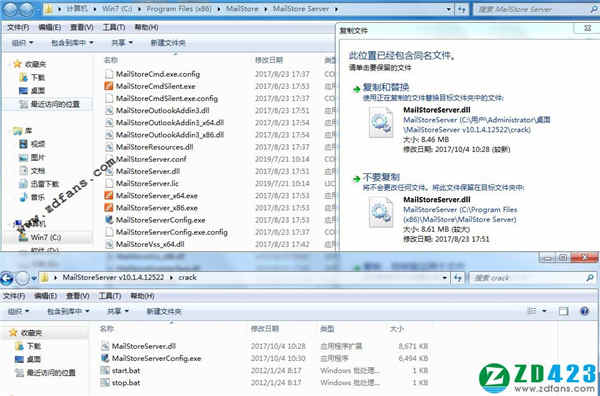Viewport: 600px width, 396px height.
Task: Open Favorites star in upper sidebar
Action: tap(16, 64)
